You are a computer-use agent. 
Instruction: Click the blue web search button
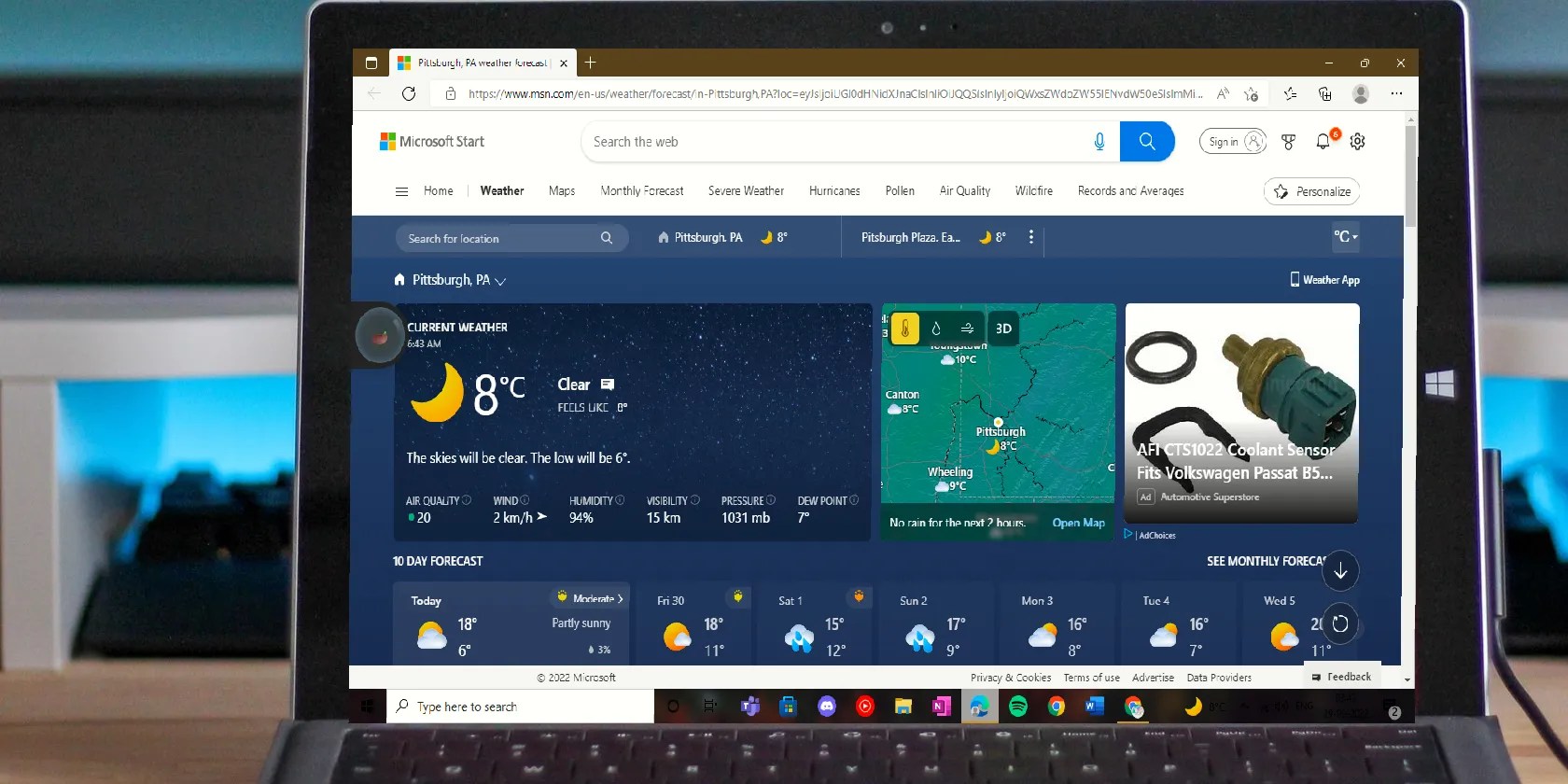[x=1147, y=142]
